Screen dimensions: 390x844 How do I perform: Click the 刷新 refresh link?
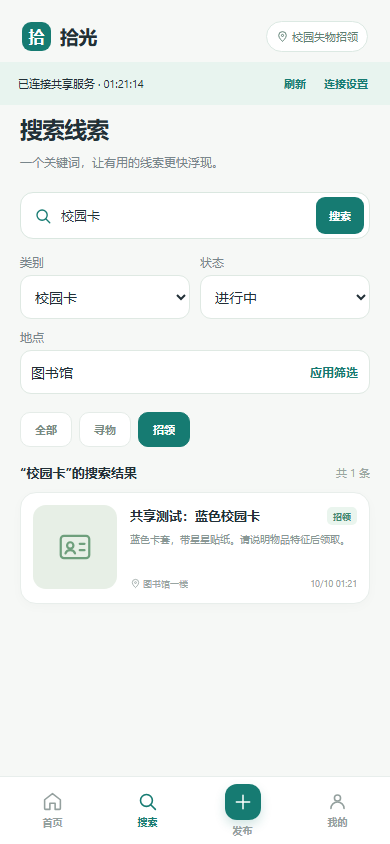[x=295, y=84]
